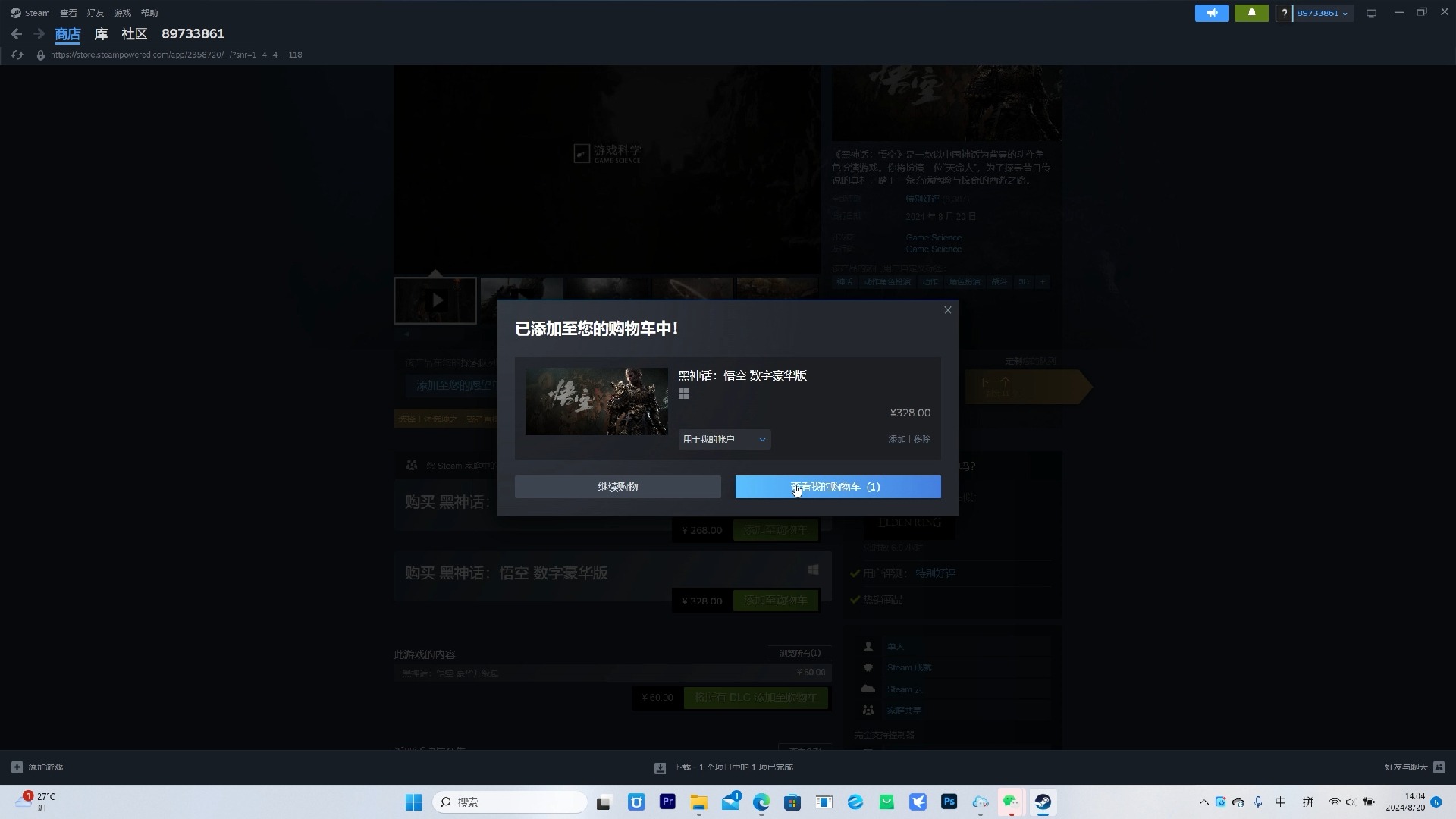Switch to Big Picture mode icon
This screenshot has width=1456, height=819.
[x=1371, y=13]
